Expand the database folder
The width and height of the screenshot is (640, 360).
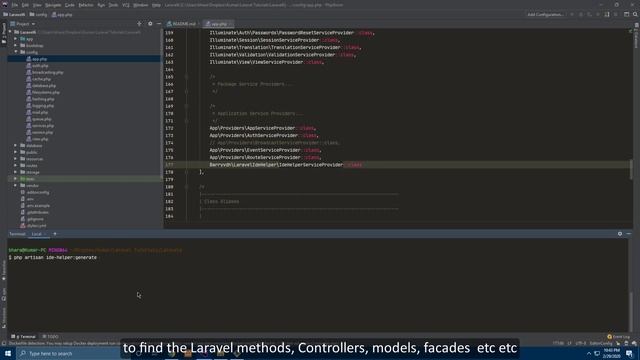[x=16, y=145]
